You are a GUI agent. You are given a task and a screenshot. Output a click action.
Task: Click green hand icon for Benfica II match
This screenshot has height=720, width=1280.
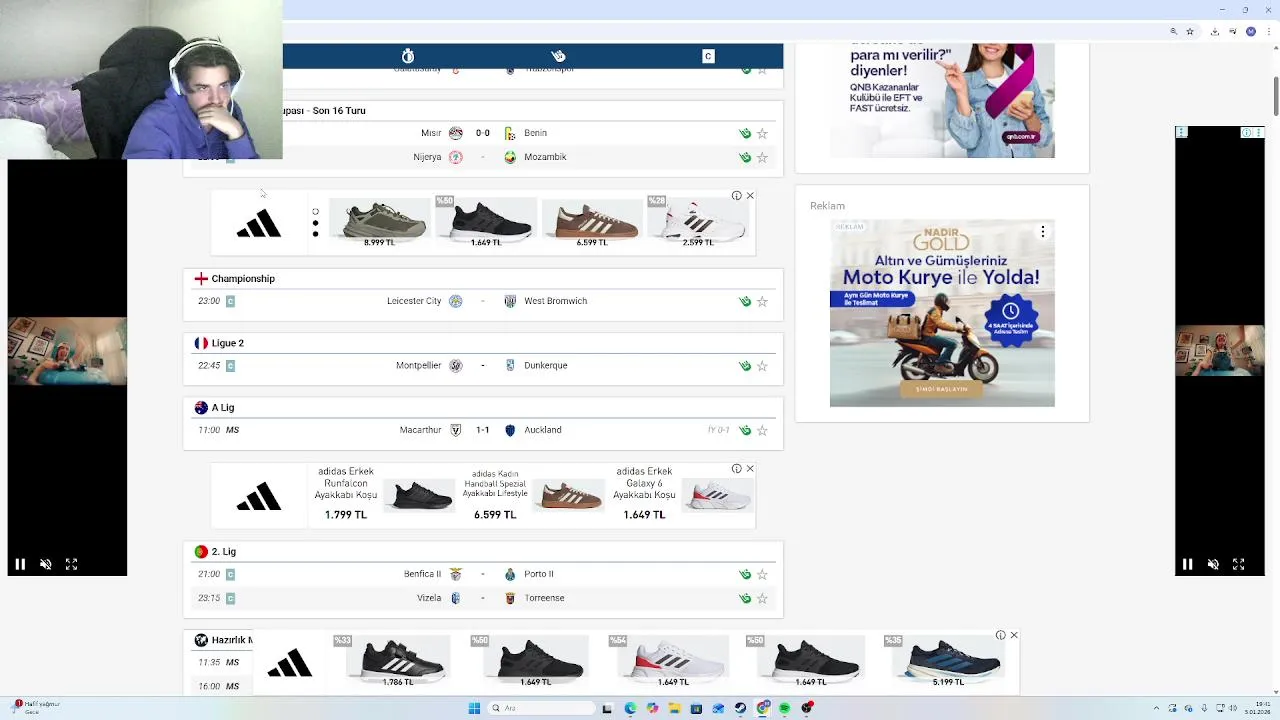pyautogui.click(x=745, y=574)
